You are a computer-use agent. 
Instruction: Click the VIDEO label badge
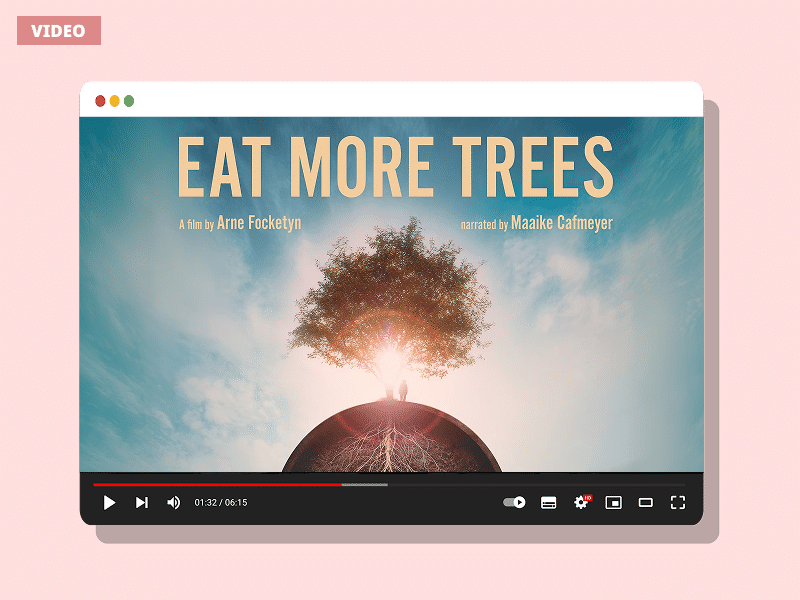point(59,31)
